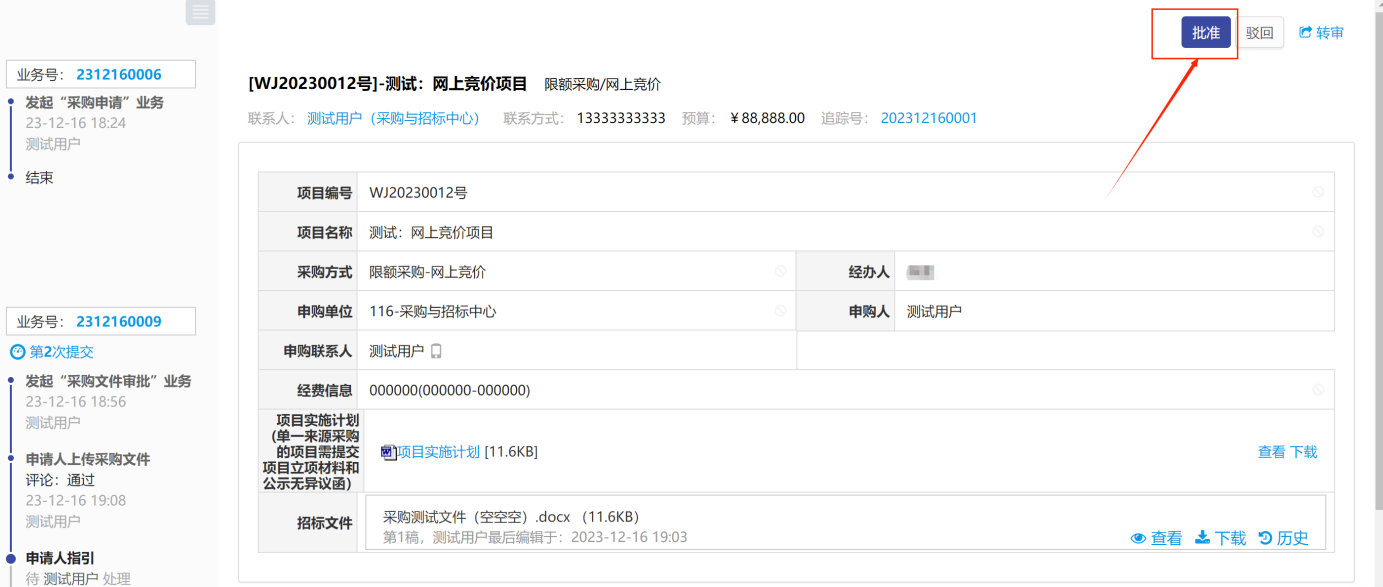The width and height of the screenshot is (1383, 587).
Task: Click the download icon beside 下载
Action: 1202,538
